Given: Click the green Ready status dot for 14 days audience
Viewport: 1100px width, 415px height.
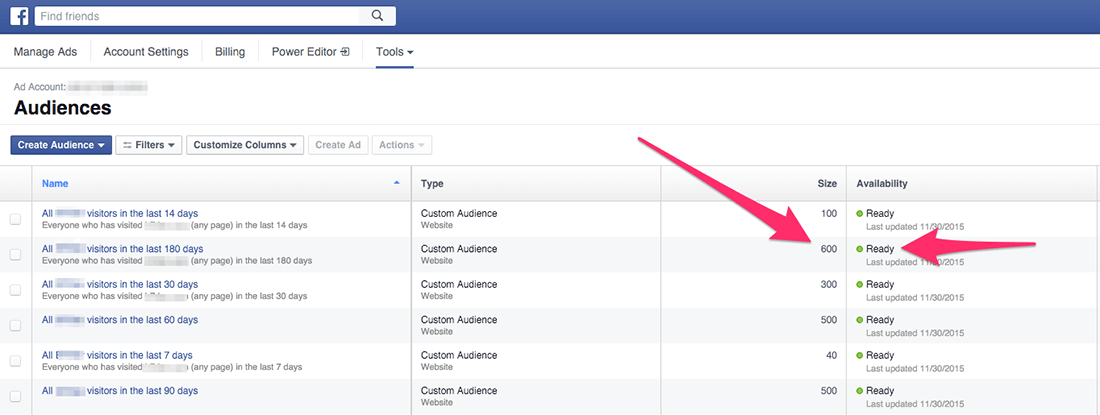Looking at the screenshot, I should pyautogui.click(x=859, y=214).
